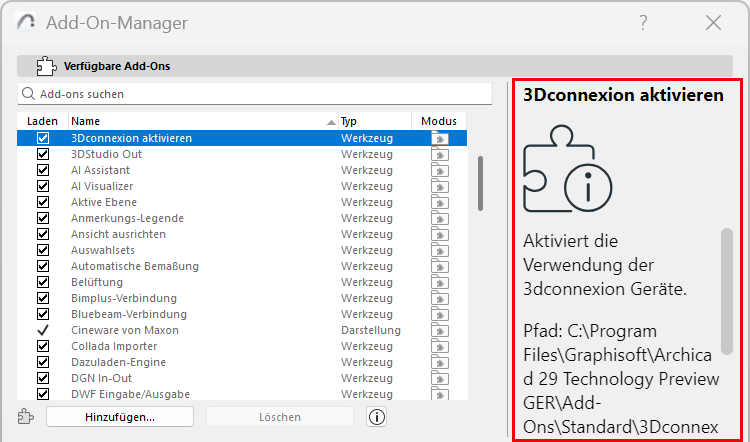Toggle Bimplus-Verbindung load checkbox
Screen dimensions: 750x442
[x=43, y=298]
